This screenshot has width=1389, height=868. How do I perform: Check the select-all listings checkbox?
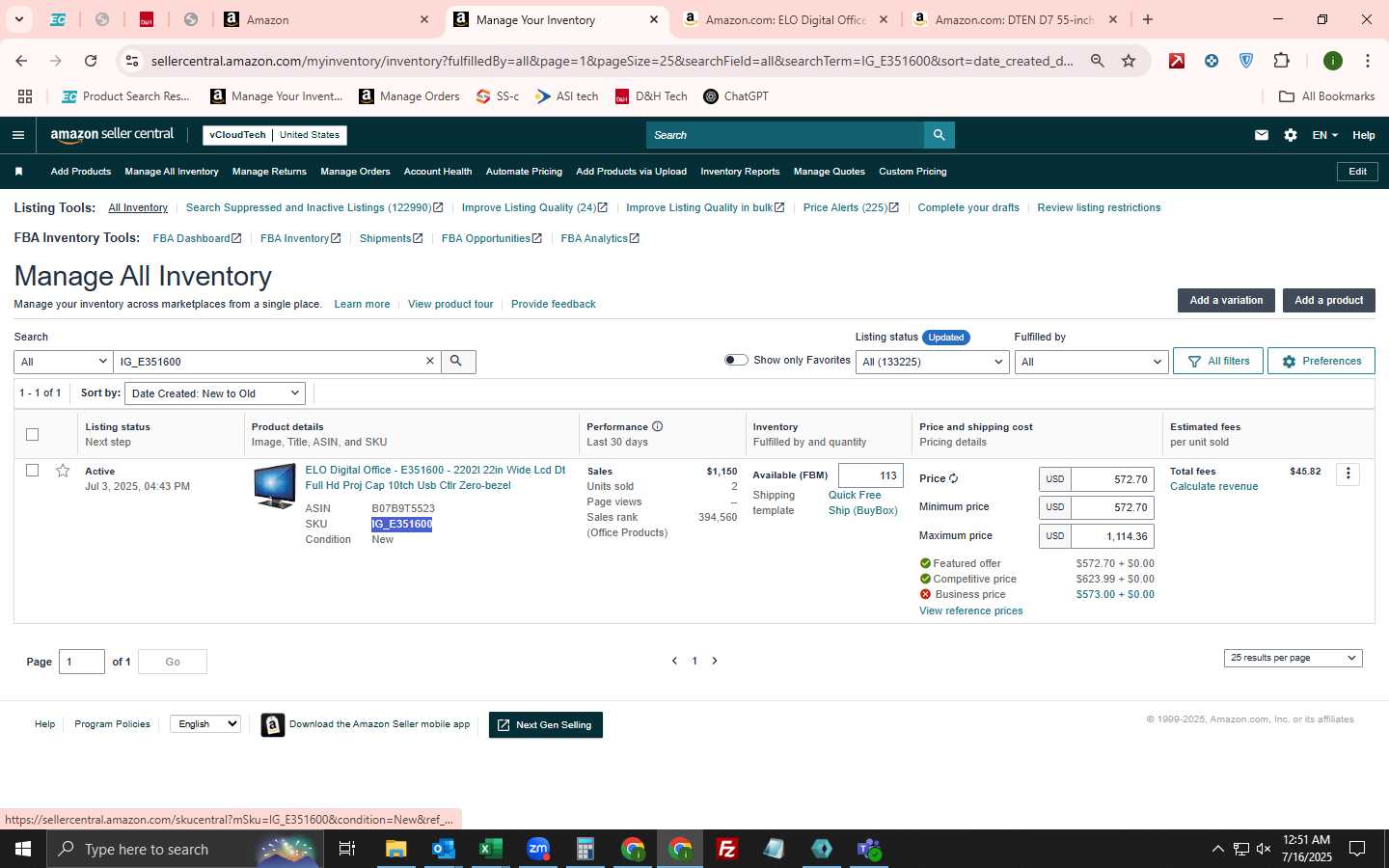point(32,434)
